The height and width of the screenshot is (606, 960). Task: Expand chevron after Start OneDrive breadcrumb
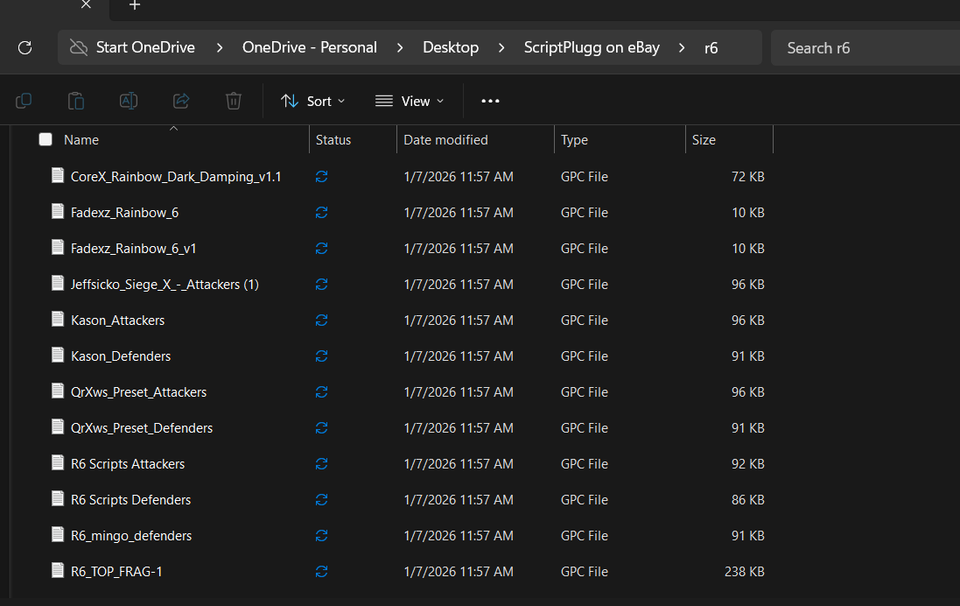(x=219, y=48)
